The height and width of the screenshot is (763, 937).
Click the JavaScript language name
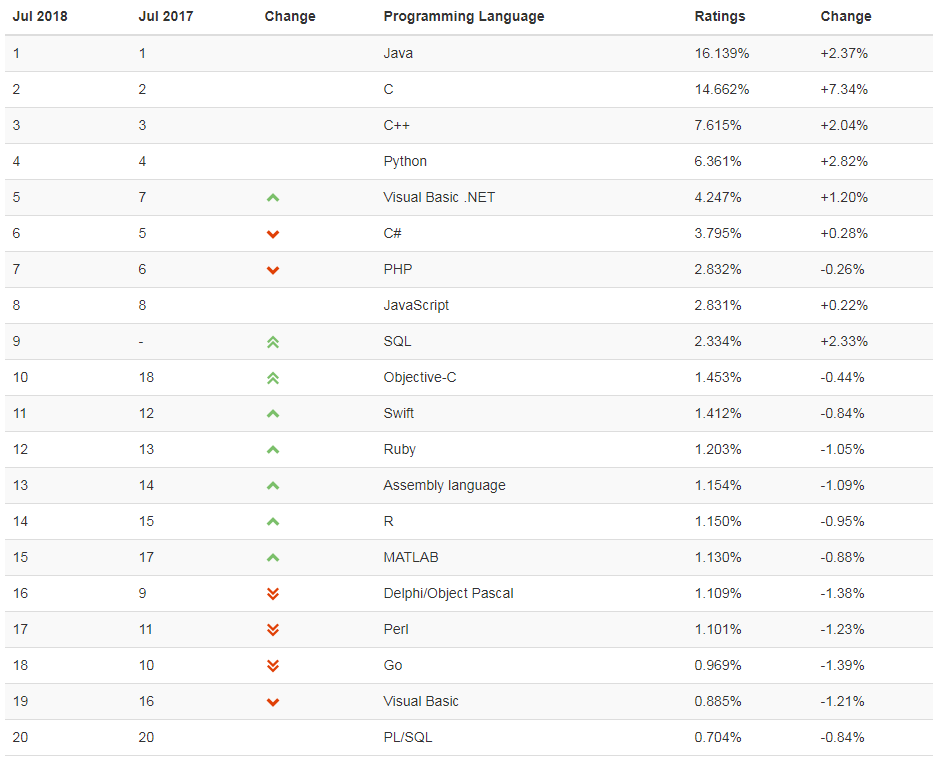(x=416, y=305)
